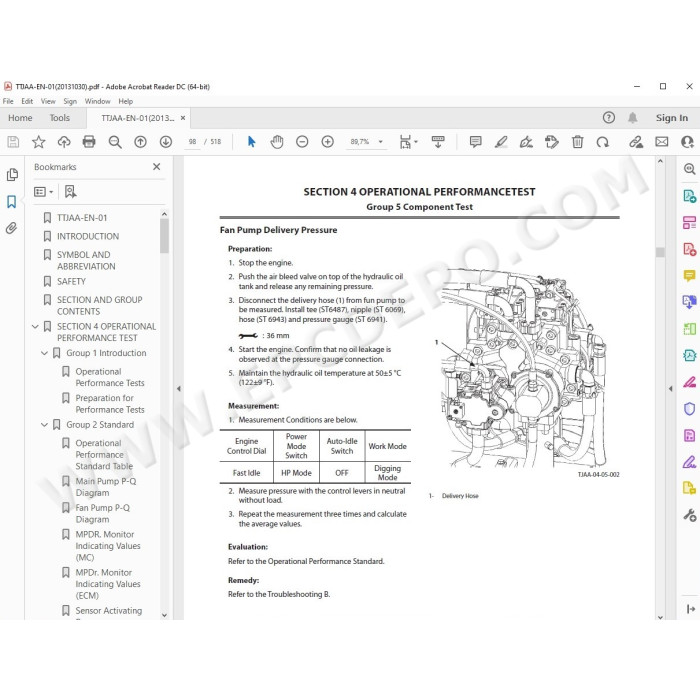Click the Save file icon
Image resolution: width=700 pixels, height=700 pixels.
pyautogui.click(x=13, y=142)
